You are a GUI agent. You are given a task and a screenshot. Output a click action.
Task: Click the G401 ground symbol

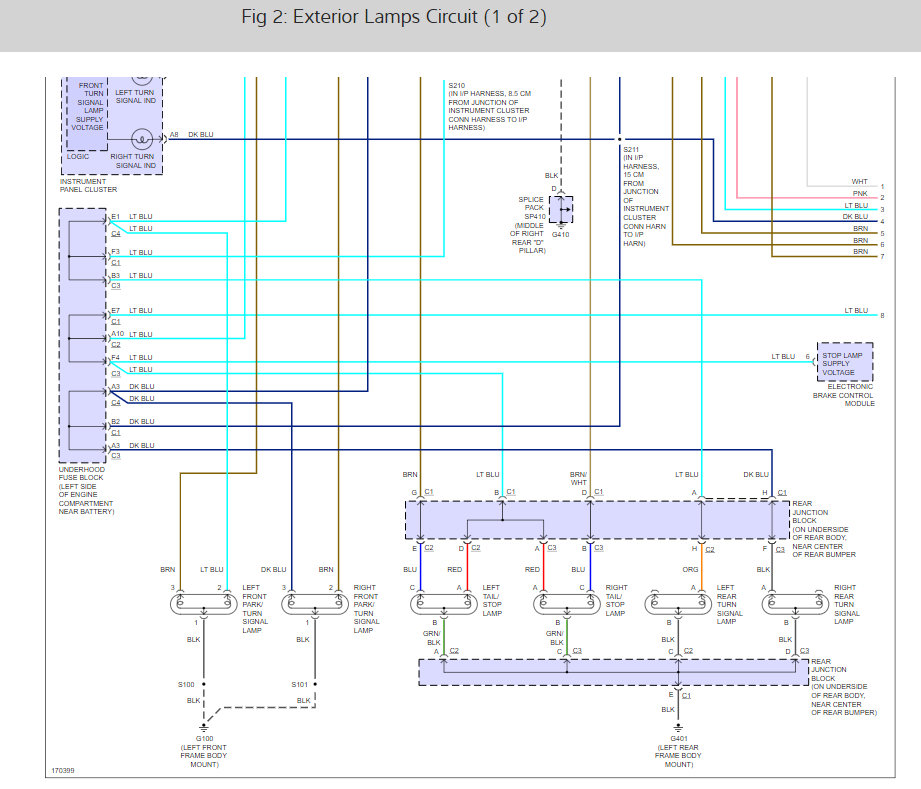click(x=678, y=727)
